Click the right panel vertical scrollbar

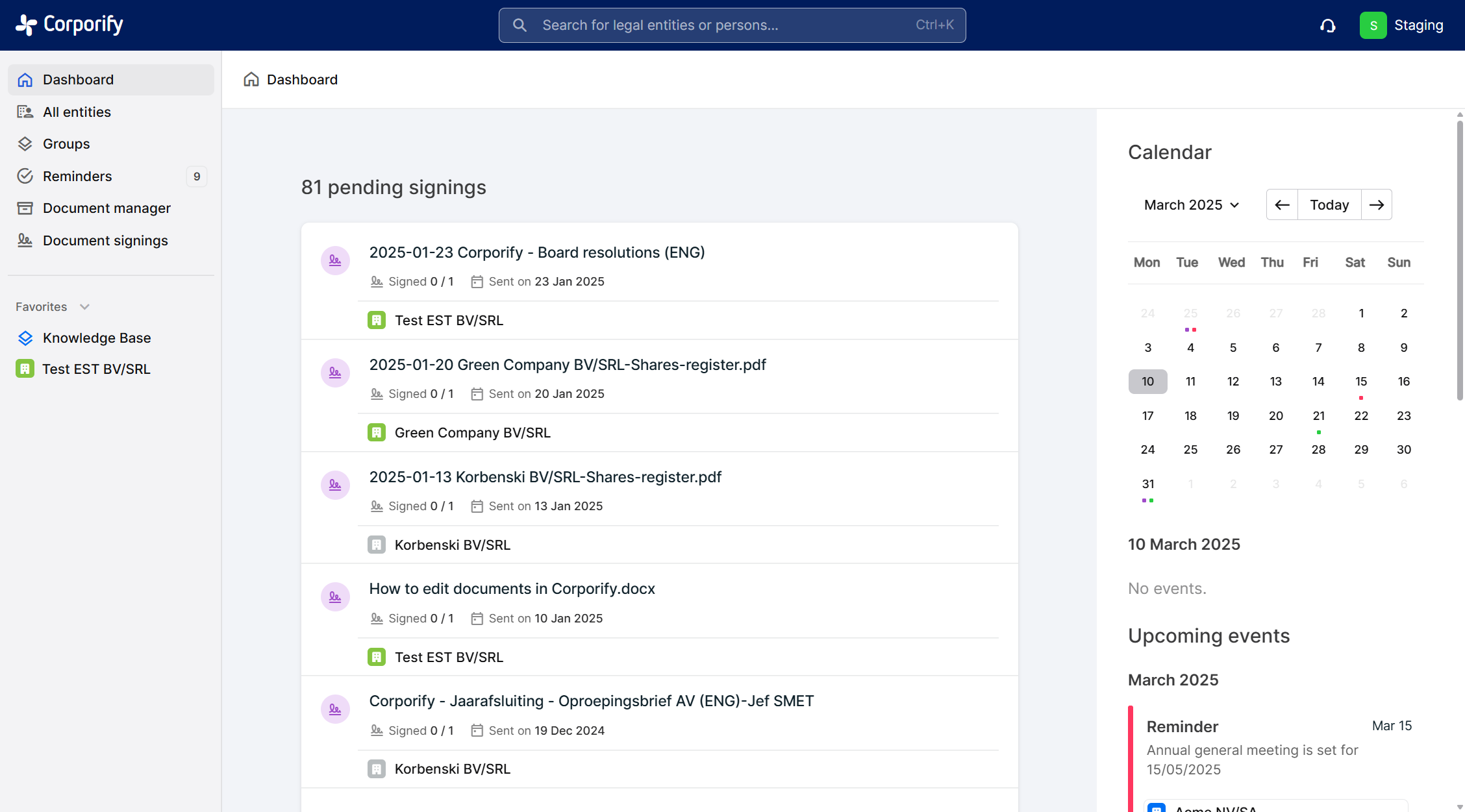pos(1459,260)
